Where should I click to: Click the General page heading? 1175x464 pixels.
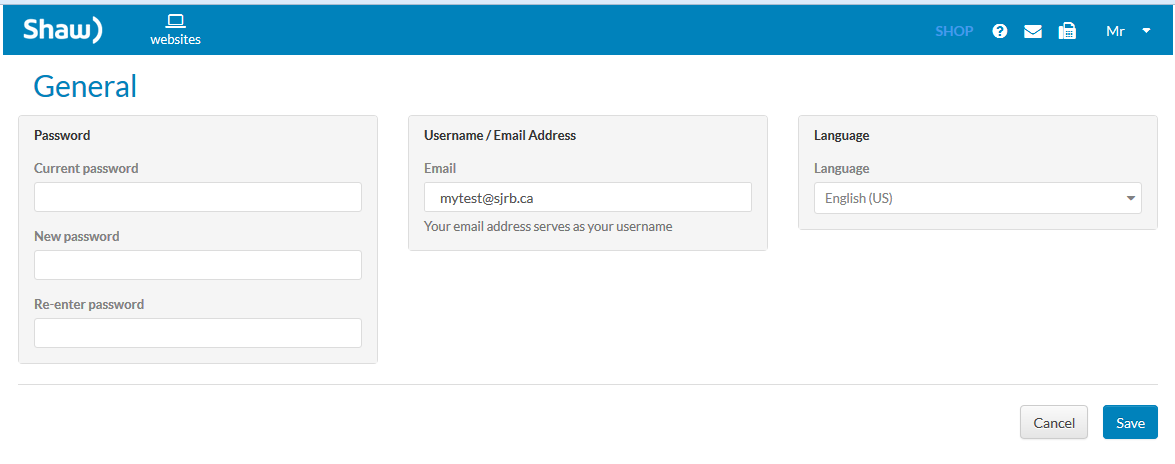tap(85, 87)
